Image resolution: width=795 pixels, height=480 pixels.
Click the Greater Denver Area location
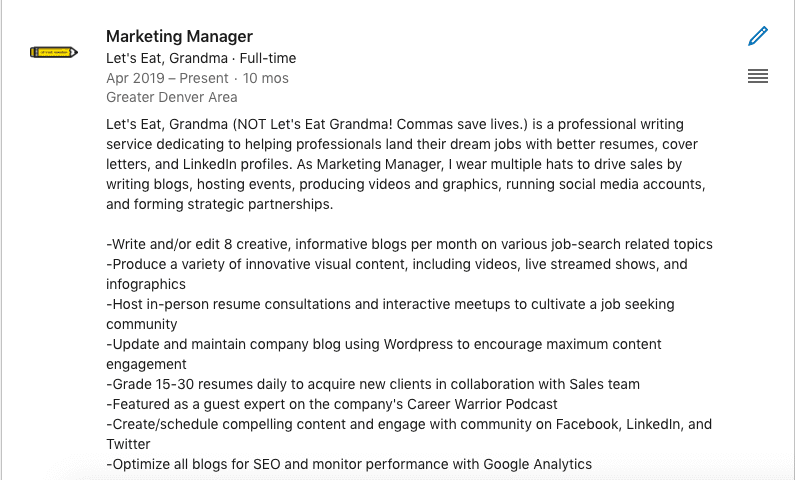tap(171, 97)
